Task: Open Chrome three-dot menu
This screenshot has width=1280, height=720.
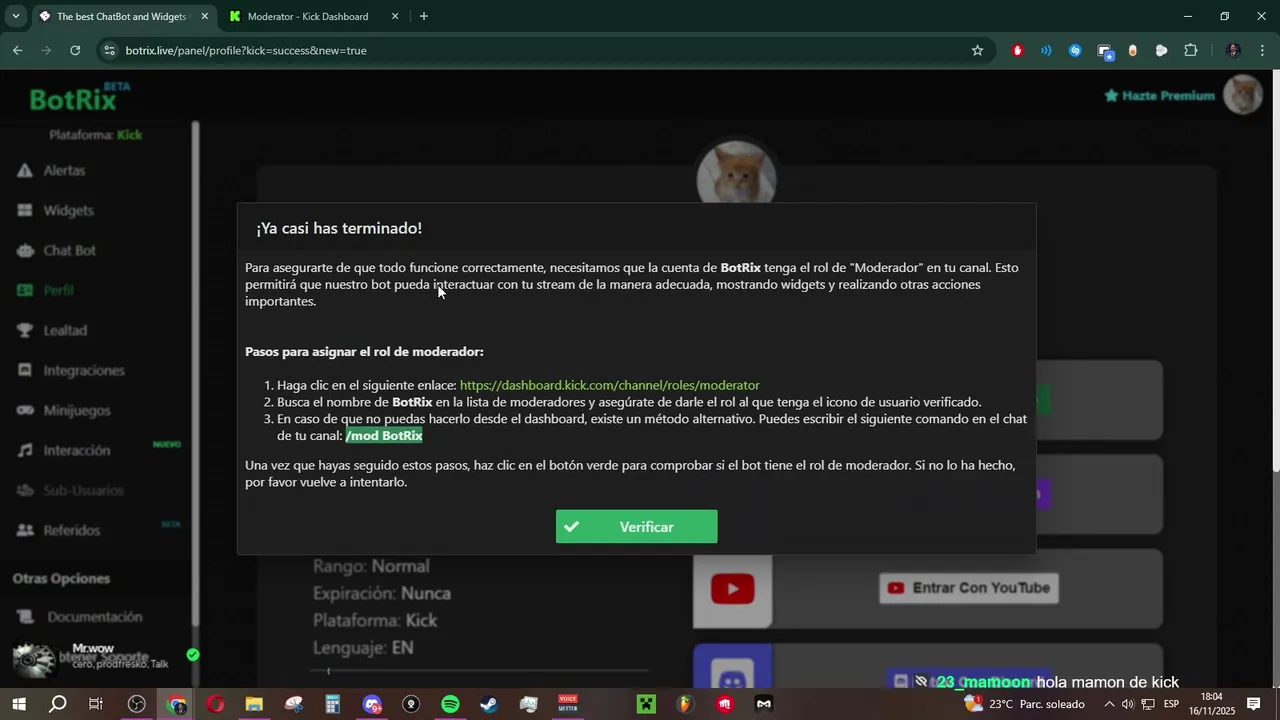Action: point(1262,50)
